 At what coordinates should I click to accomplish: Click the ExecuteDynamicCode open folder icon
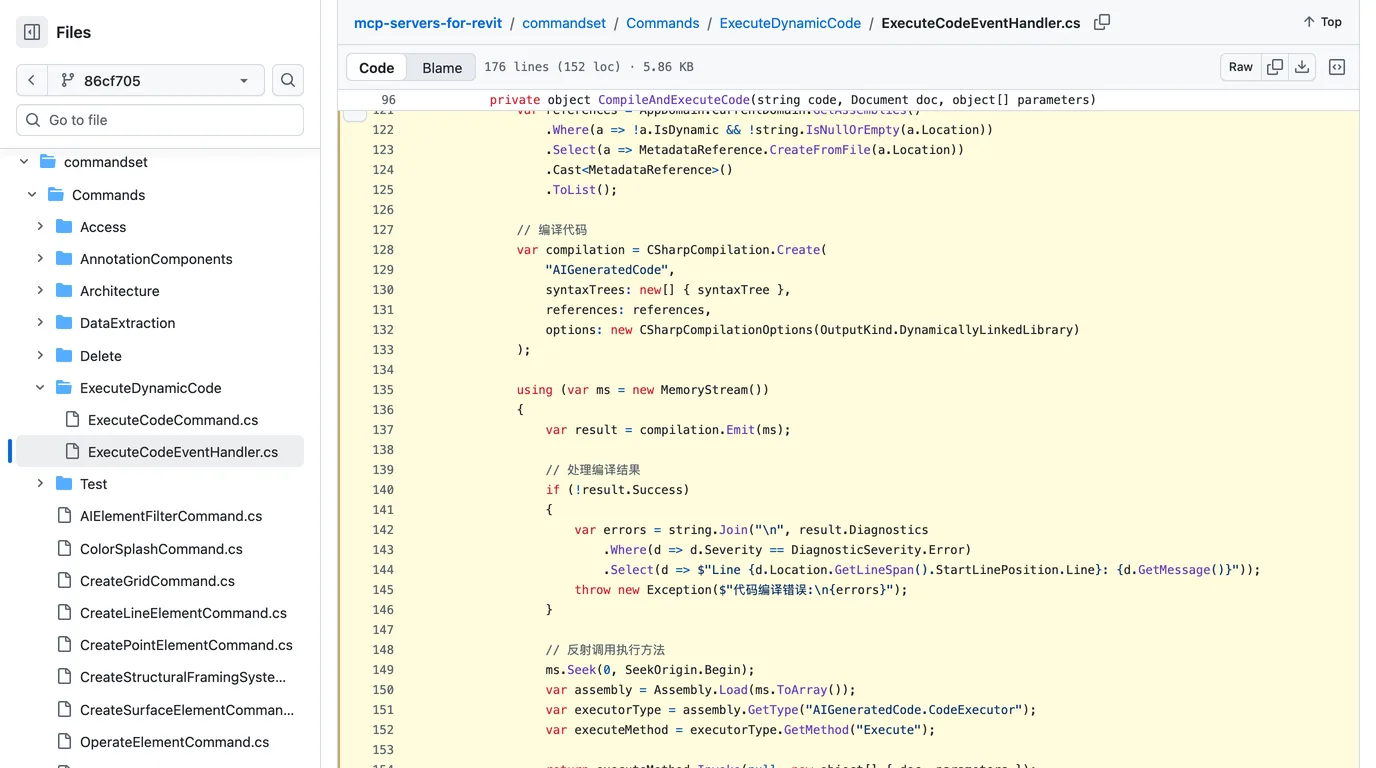pyautogui.click(x=64, y=388)
